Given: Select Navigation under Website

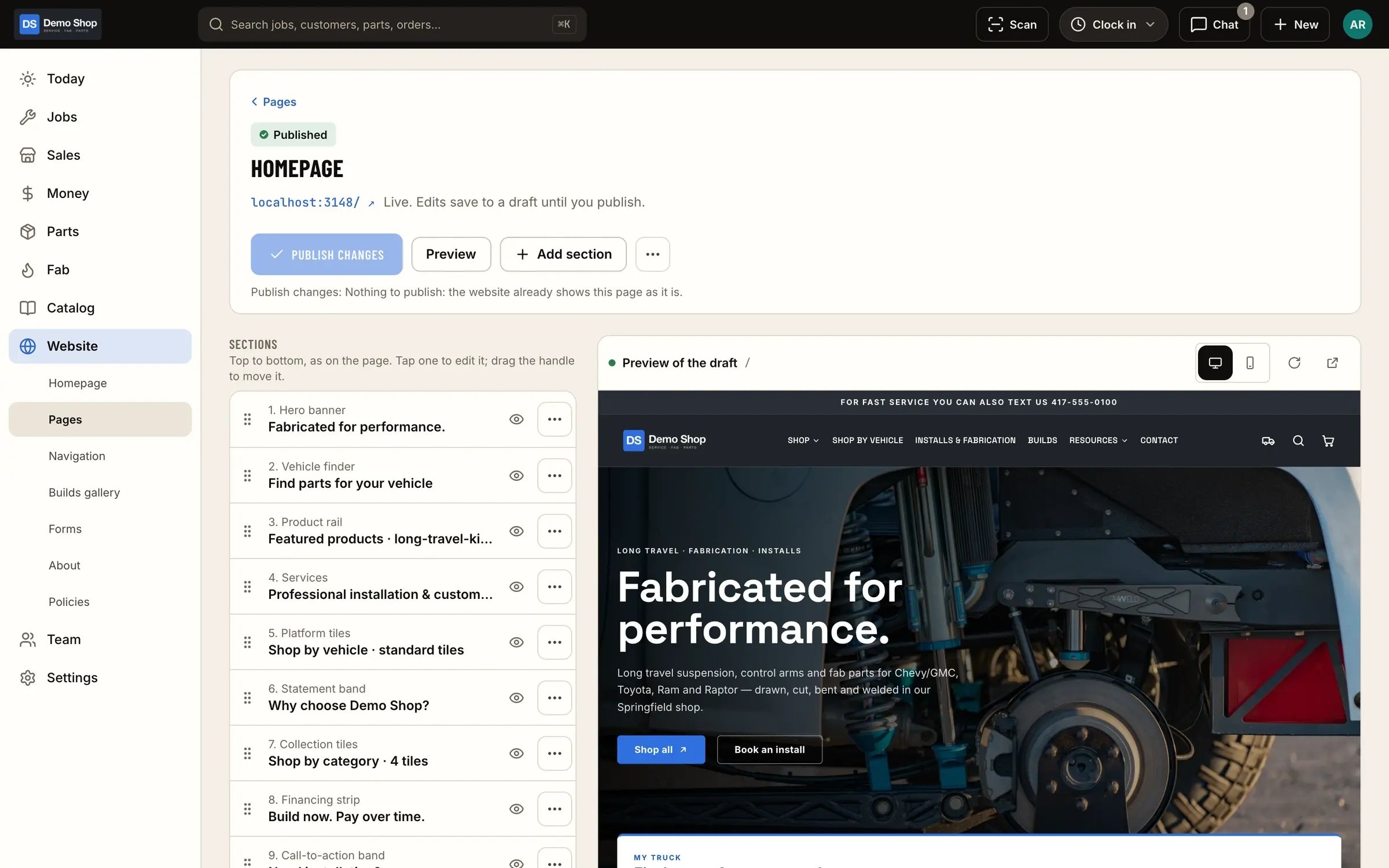Looking at the screenshot, I should click(100, 456).
